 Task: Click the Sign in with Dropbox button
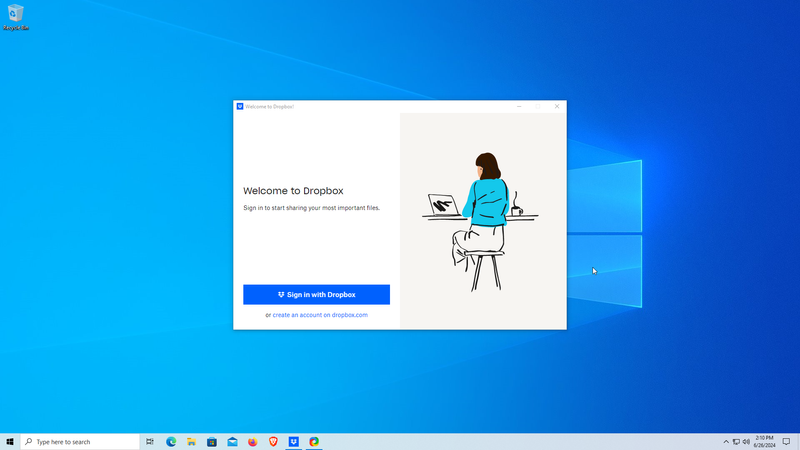[316, 294]
